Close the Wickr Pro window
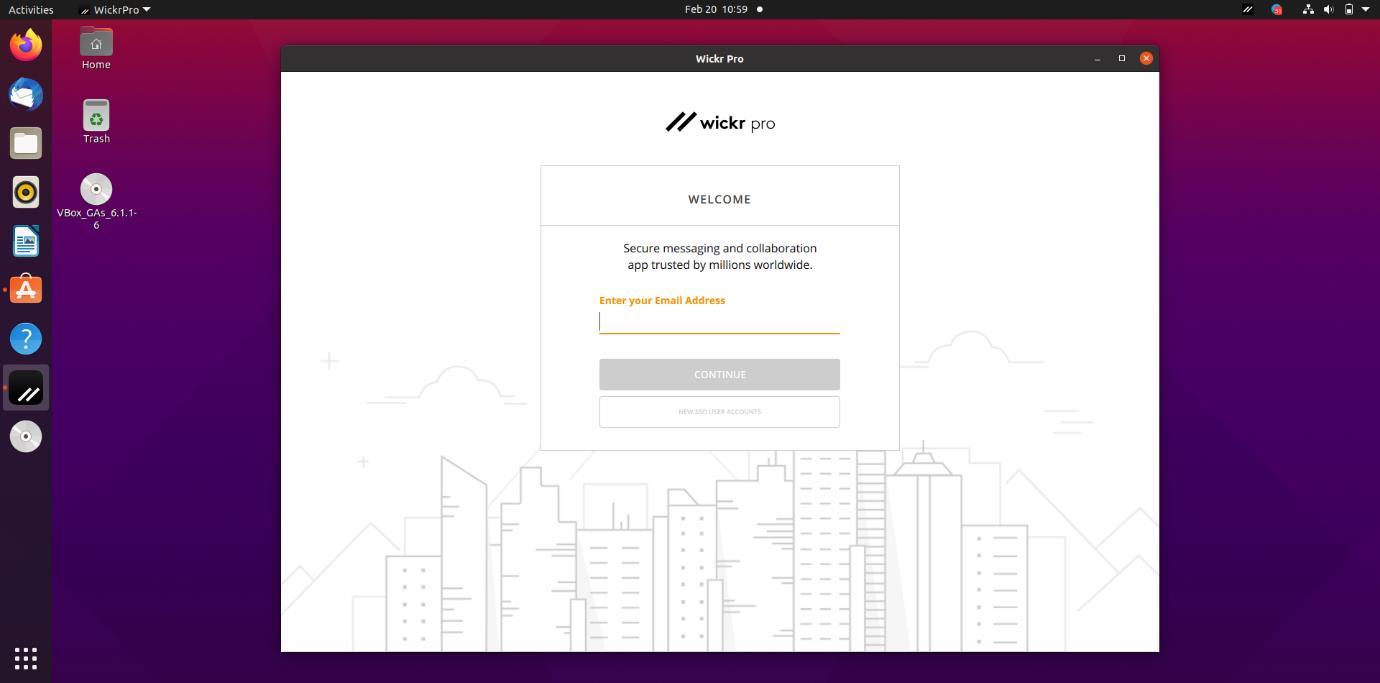Viewport: 1380px width, 683px height. coord(1146,58)
